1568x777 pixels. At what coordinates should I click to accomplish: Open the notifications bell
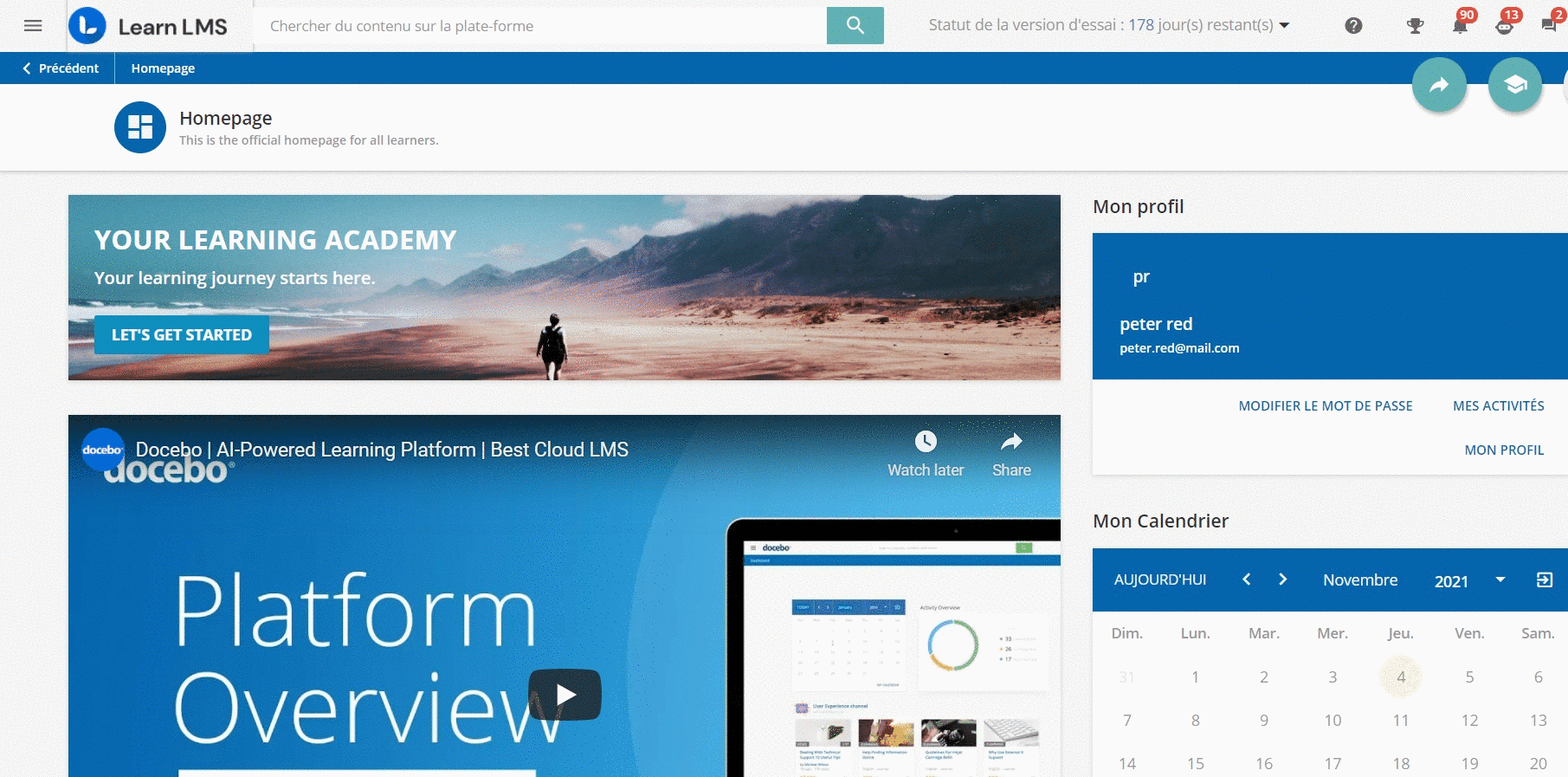1460,26
